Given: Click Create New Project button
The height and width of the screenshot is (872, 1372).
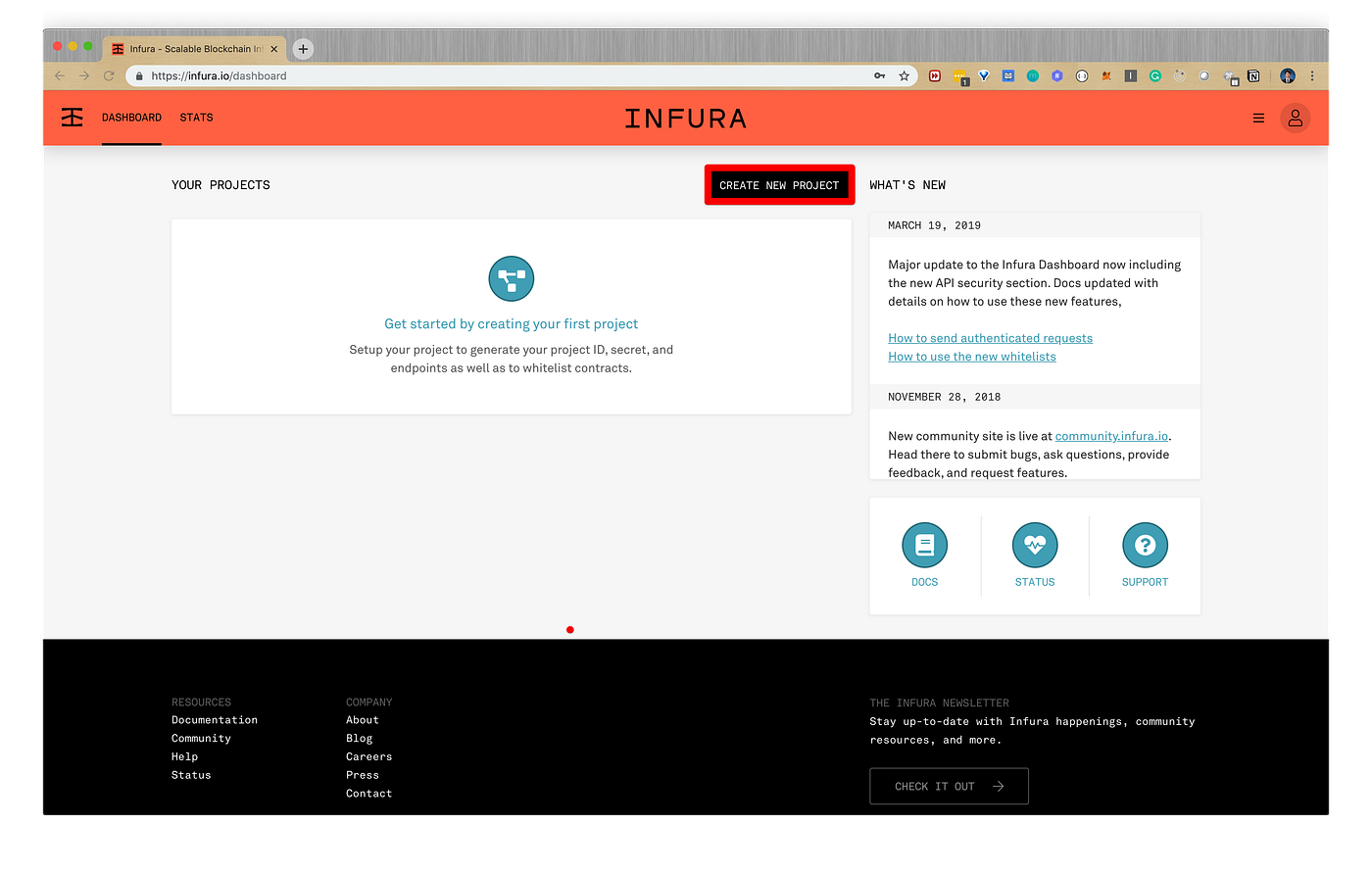Looking at the screenshot, I should 779,185.
